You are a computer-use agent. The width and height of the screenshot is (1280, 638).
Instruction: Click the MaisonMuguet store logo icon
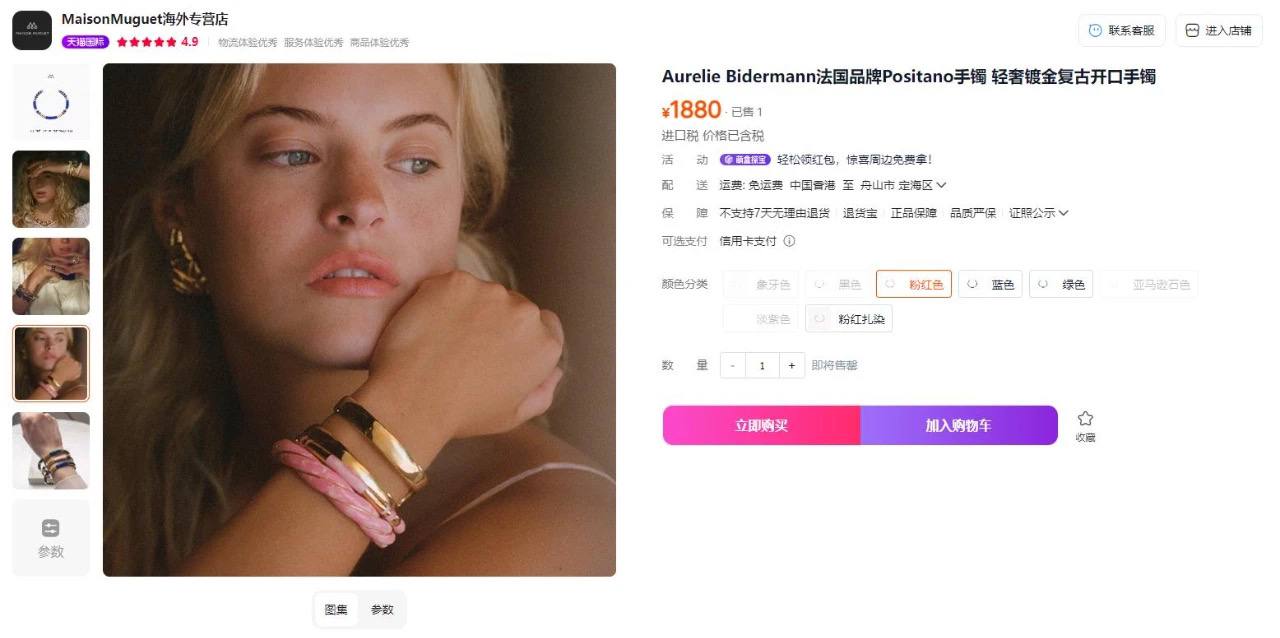click(x=32, y=30)
